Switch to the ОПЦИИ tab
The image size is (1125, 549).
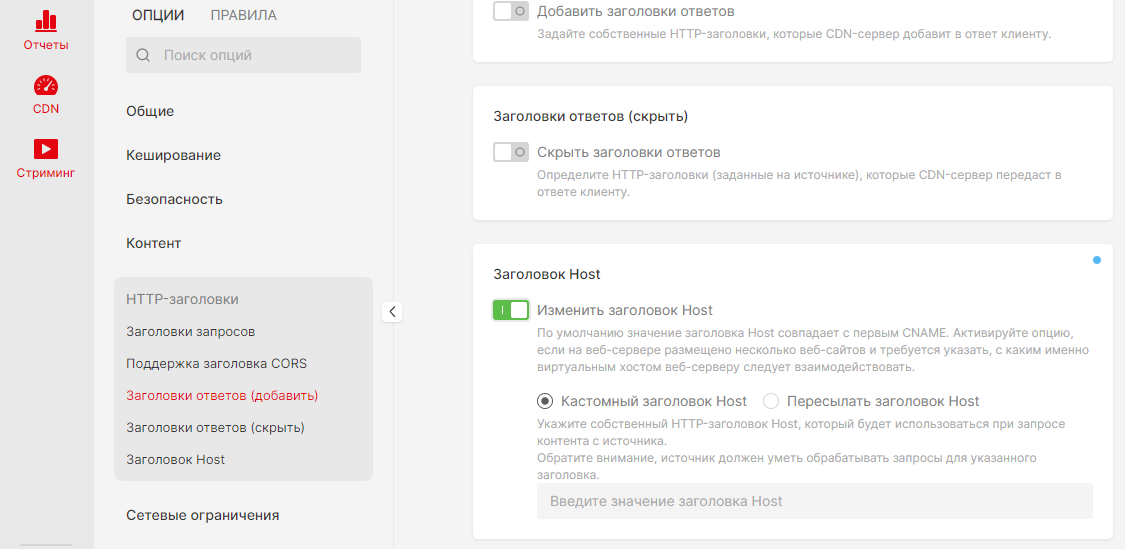pos(158,15)
